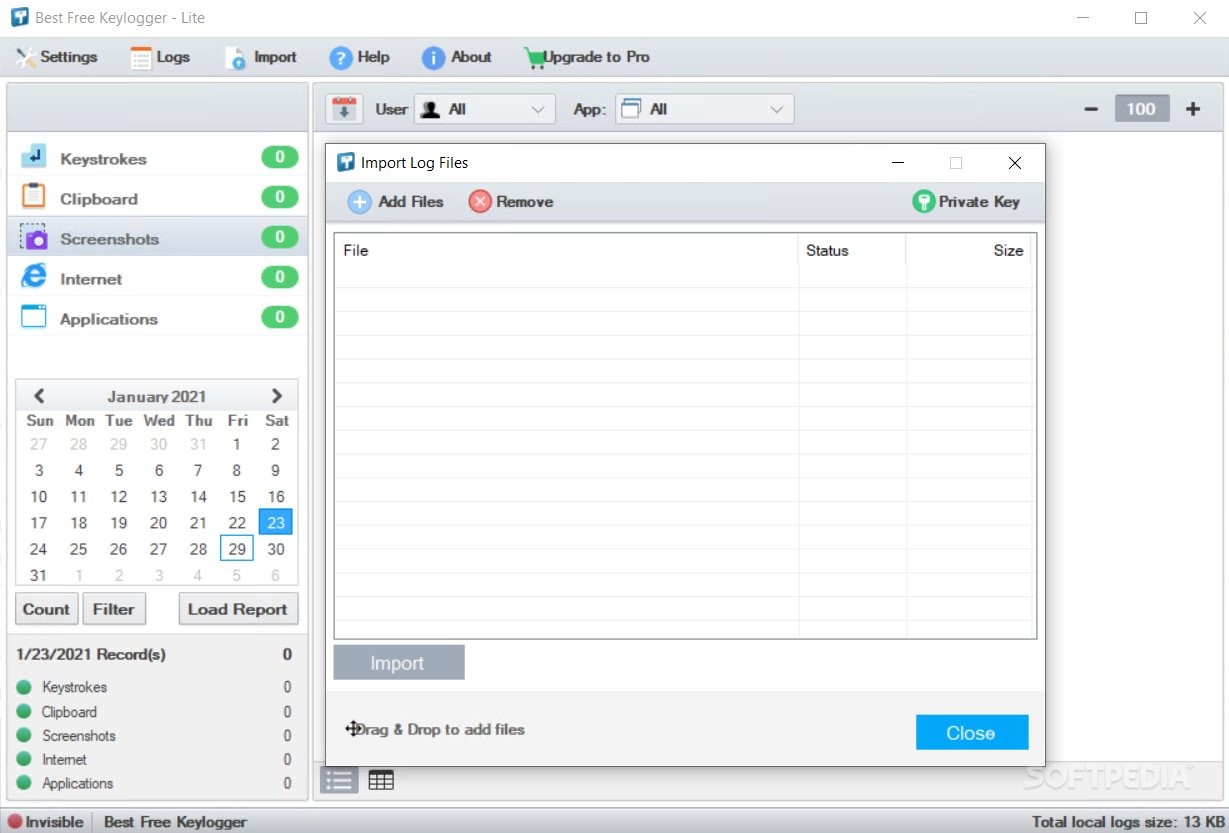Image resolution: width=1229 pixels, height=833 pixels.
Task: Open the User dropdown
Action: point(485,109)
